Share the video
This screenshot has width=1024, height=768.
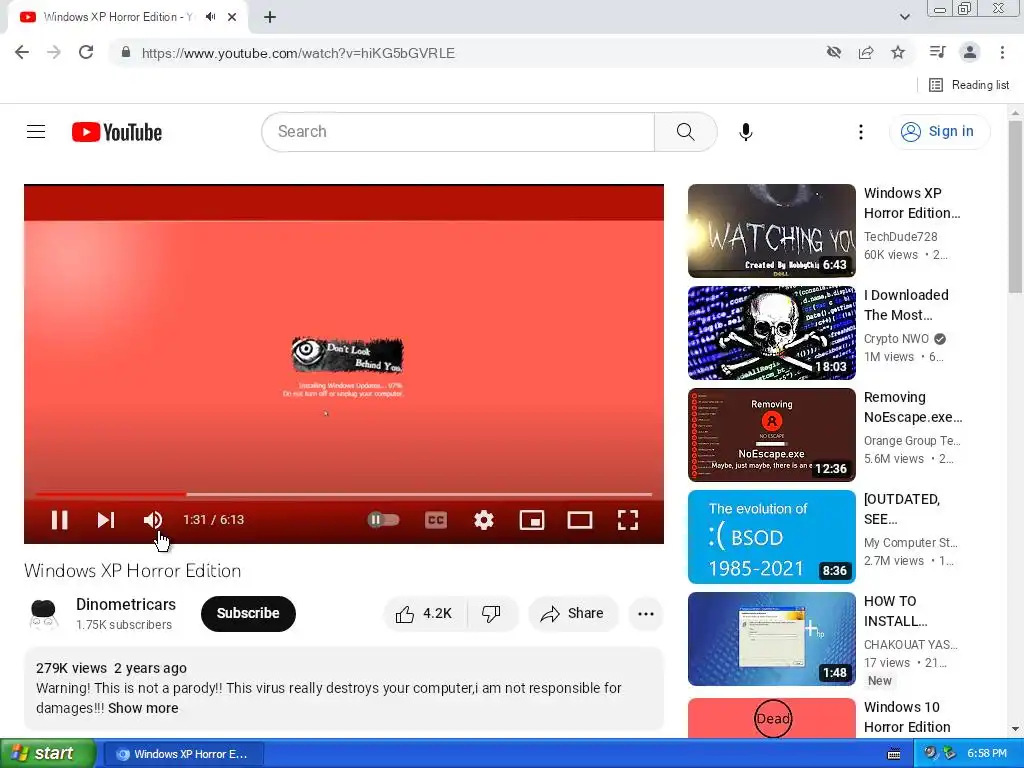coord(572,614)
